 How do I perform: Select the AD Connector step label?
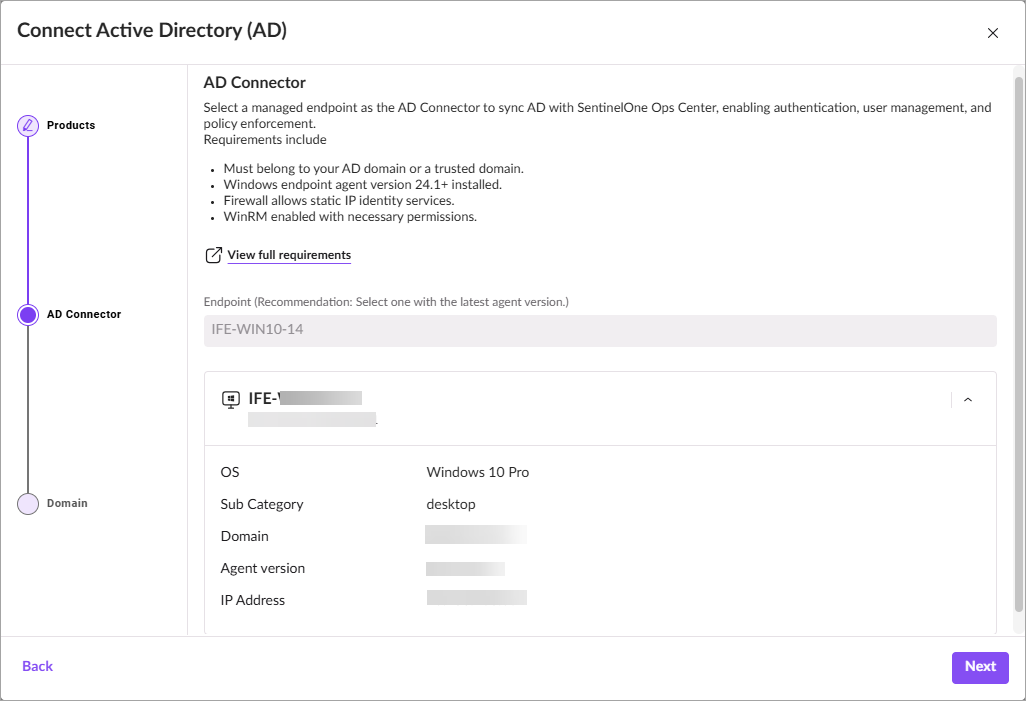(84, 315)
